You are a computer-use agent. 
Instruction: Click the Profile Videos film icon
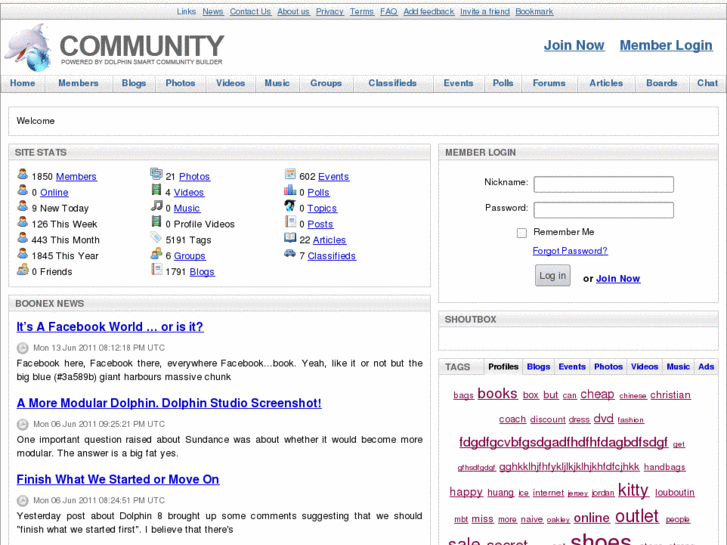[156, 222]
